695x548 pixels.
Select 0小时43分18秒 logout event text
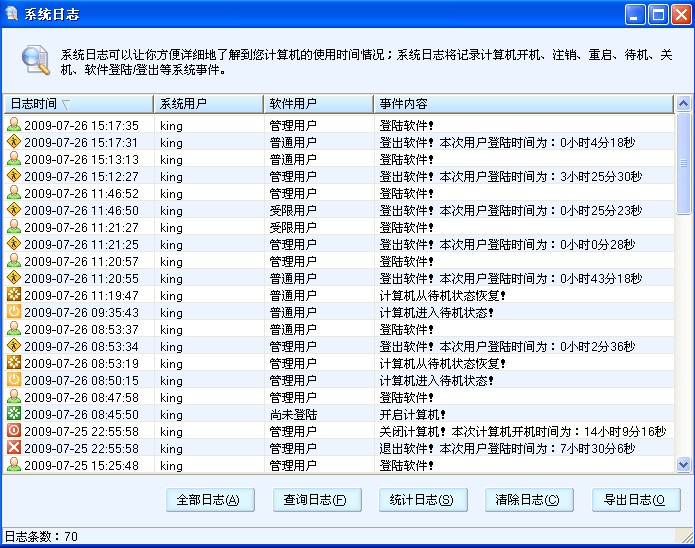coord(511,278)
